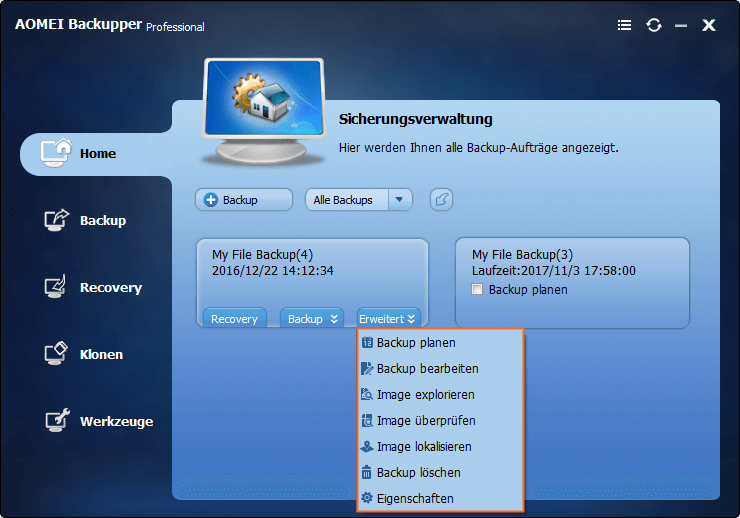Click the calendar icon beside Backup planen
The width and height of the screenshot is (740, 518).
tap(367, 343)
